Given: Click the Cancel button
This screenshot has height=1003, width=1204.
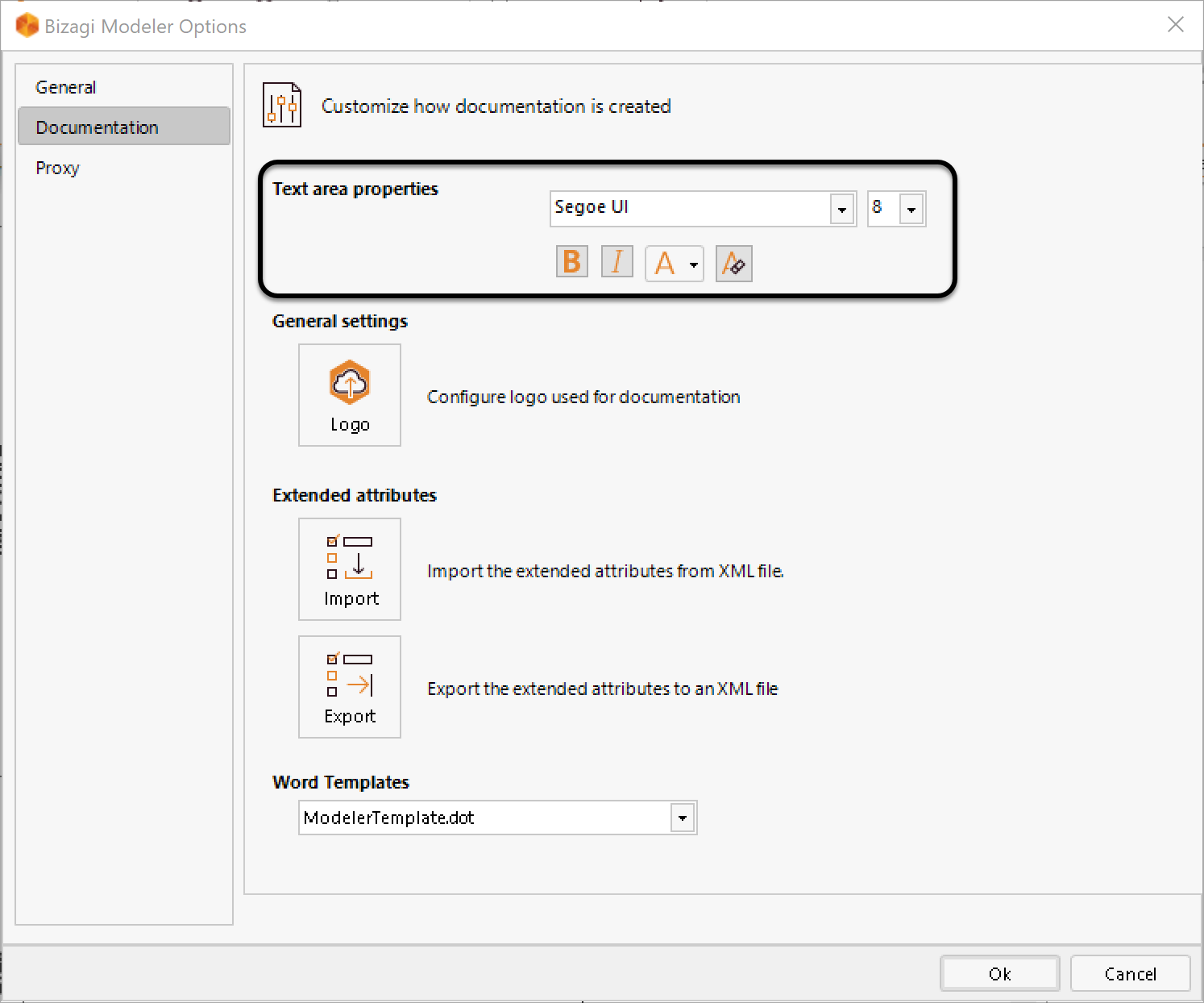Looking at the screenshot, I should click(1130, 974).
